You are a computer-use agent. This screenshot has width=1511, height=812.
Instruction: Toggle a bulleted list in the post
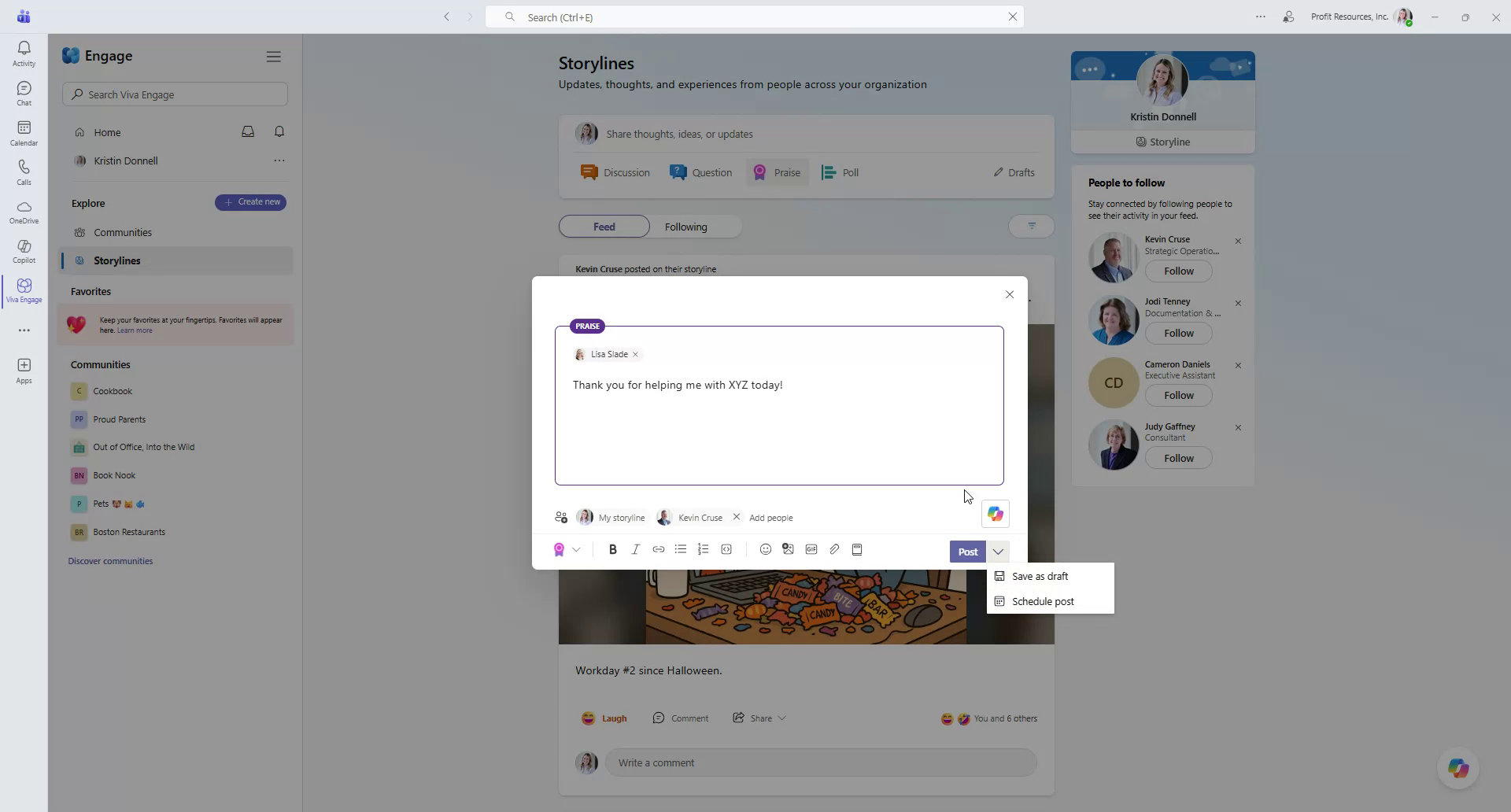681,549
